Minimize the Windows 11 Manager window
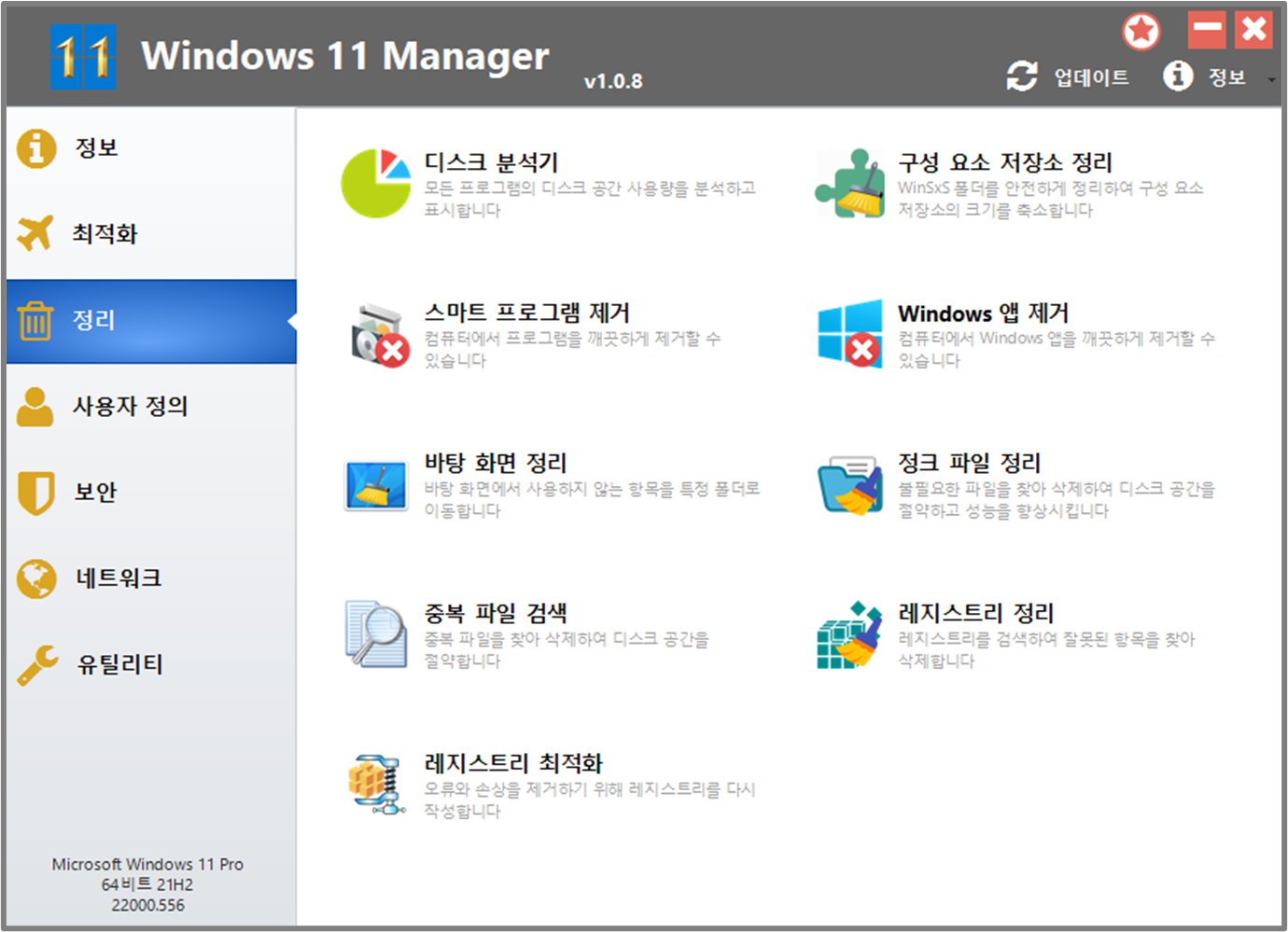Screen dimensions: 1288x932 coord(1207,30)
